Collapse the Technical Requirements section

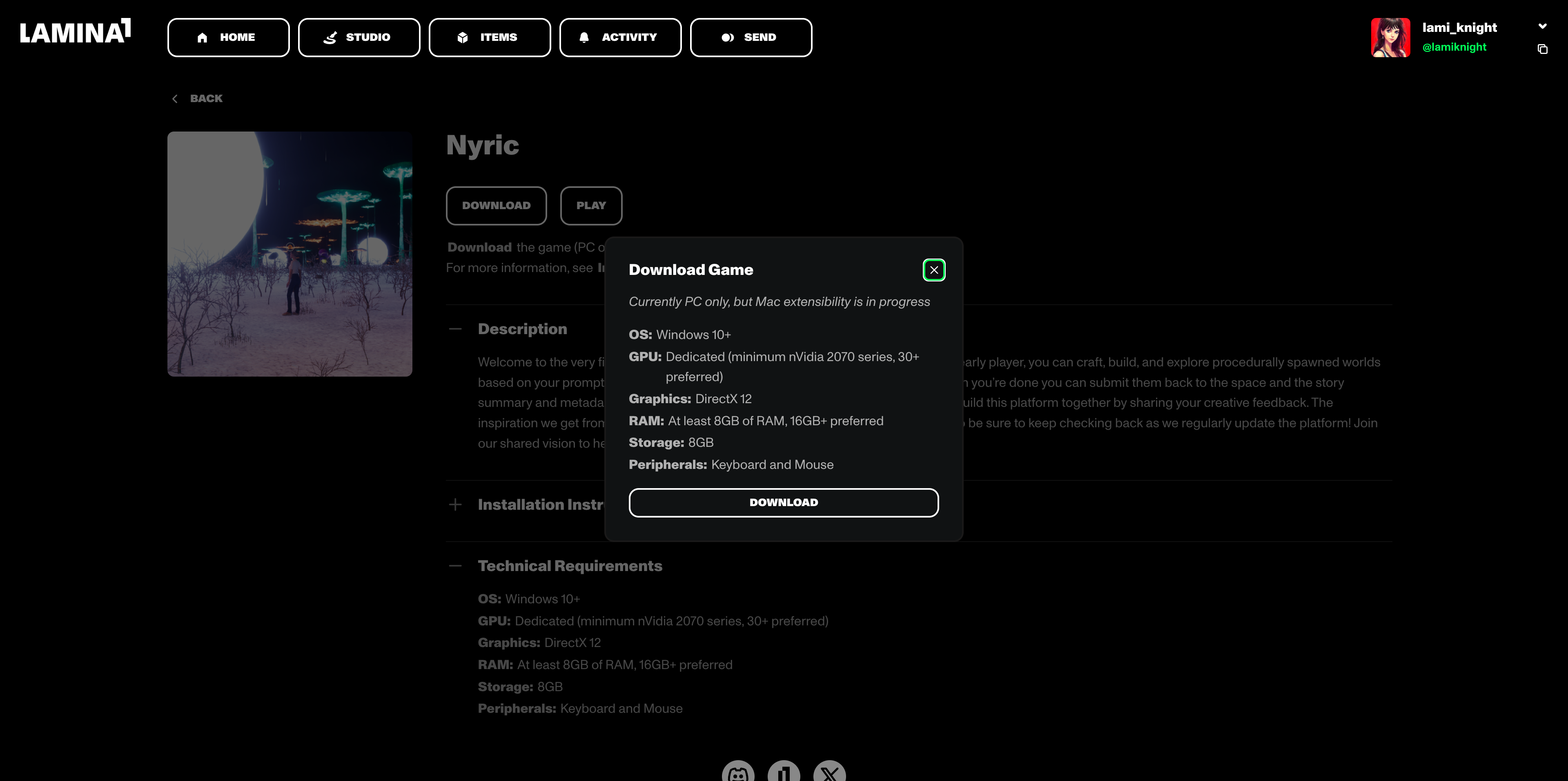click(x=455, y=566)
